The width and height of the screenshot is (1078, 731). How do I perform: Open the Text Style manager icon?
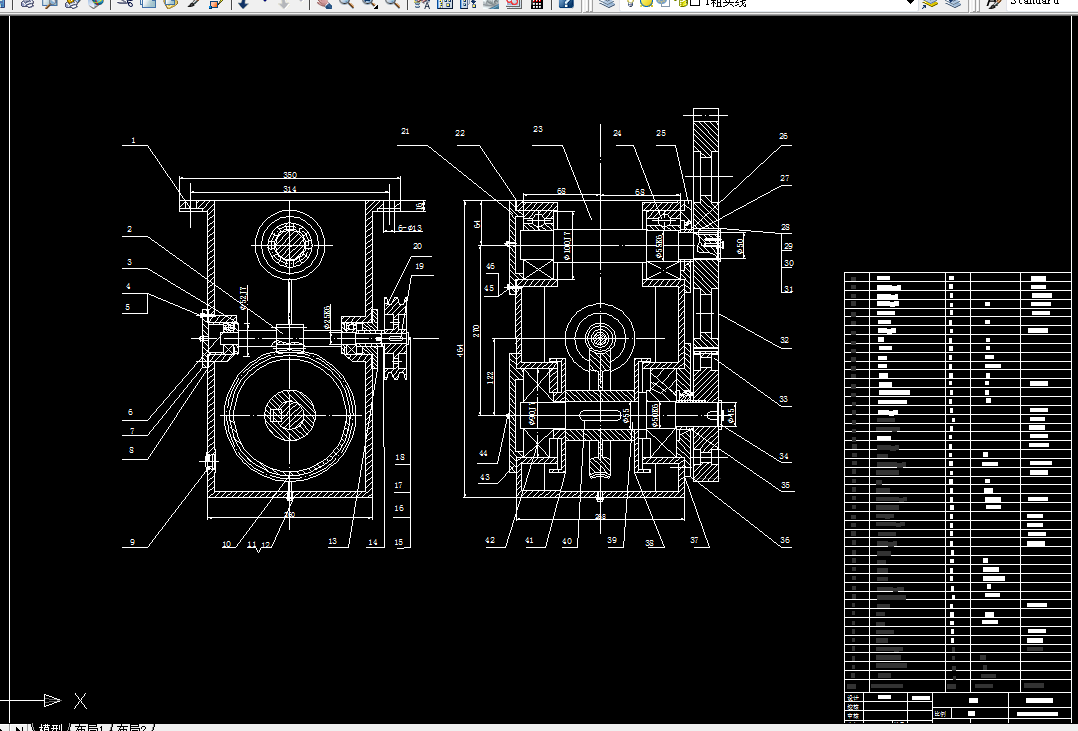point(993,3)
